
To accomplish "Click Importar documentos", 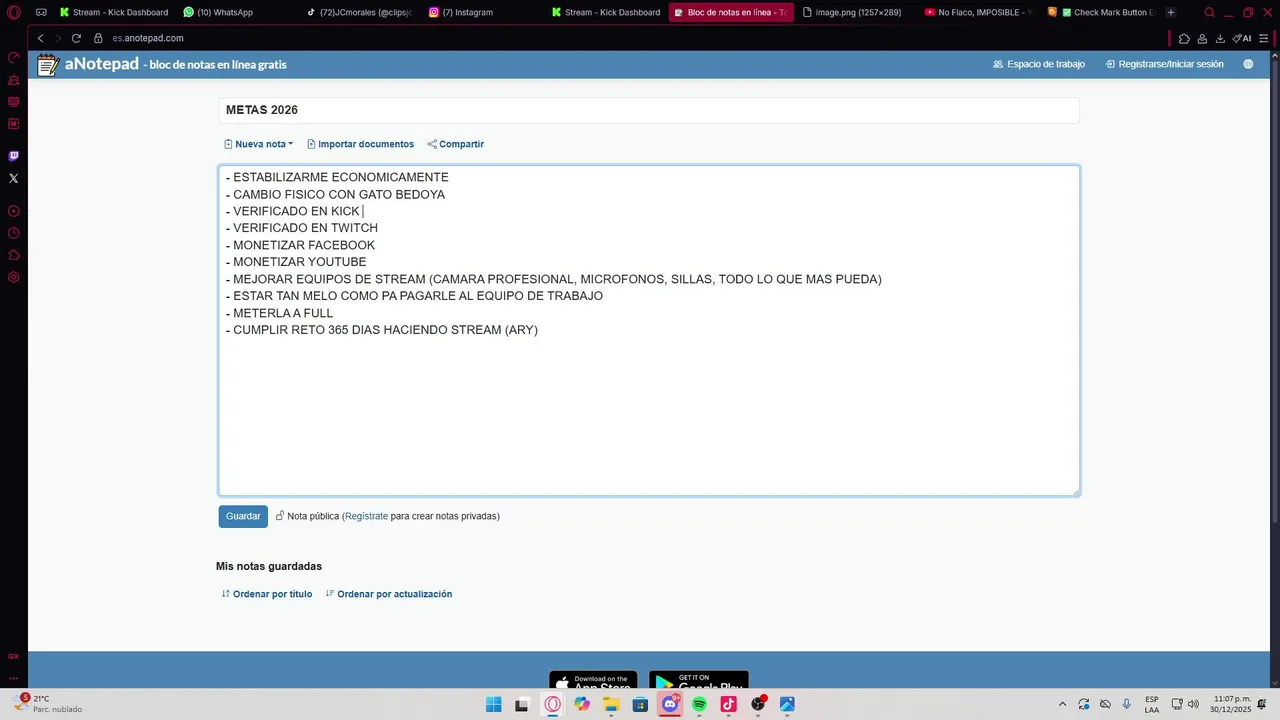I will click(360, 144).
